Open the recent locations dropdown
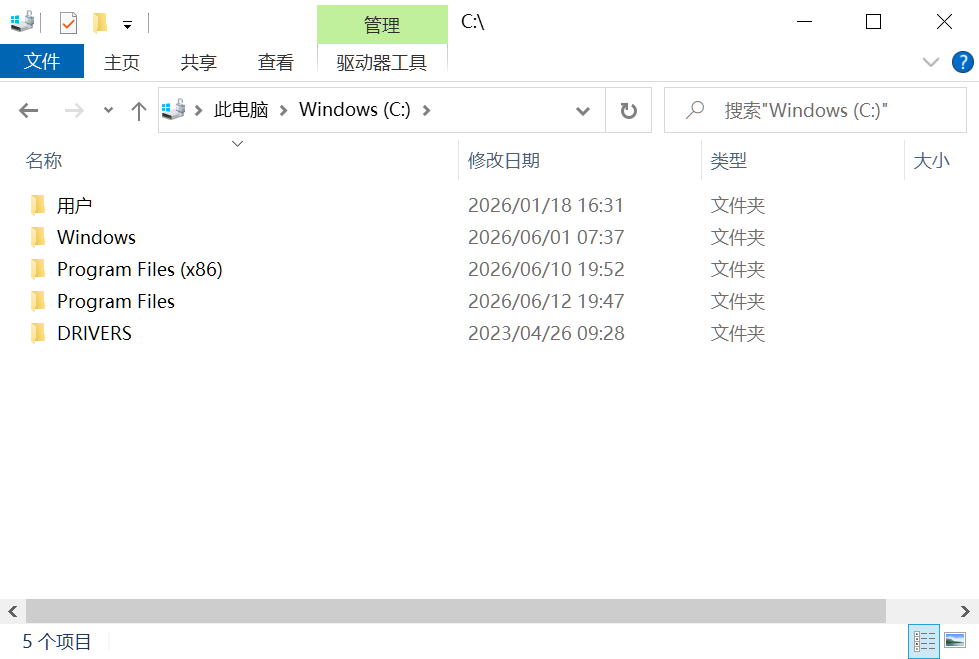This screenshot has width=979, height=659. tap(108, 111)
